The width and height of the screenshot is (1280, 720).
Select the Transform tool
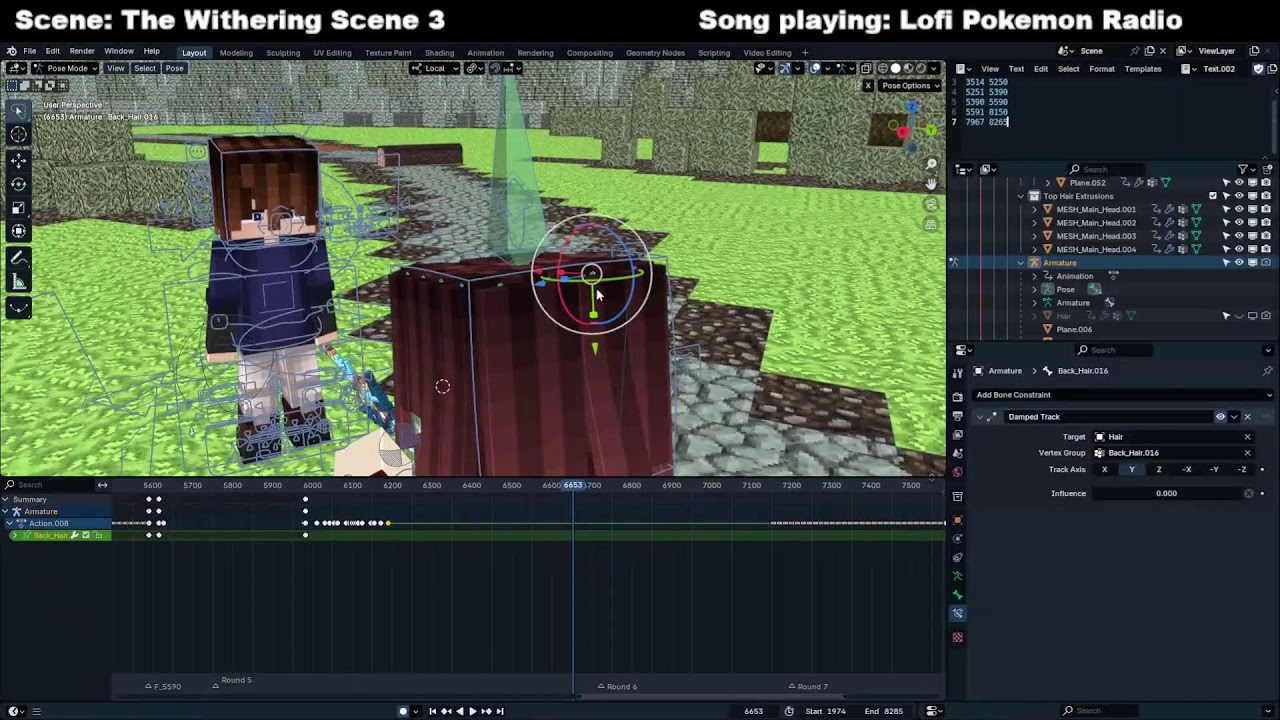coord(19,232)
